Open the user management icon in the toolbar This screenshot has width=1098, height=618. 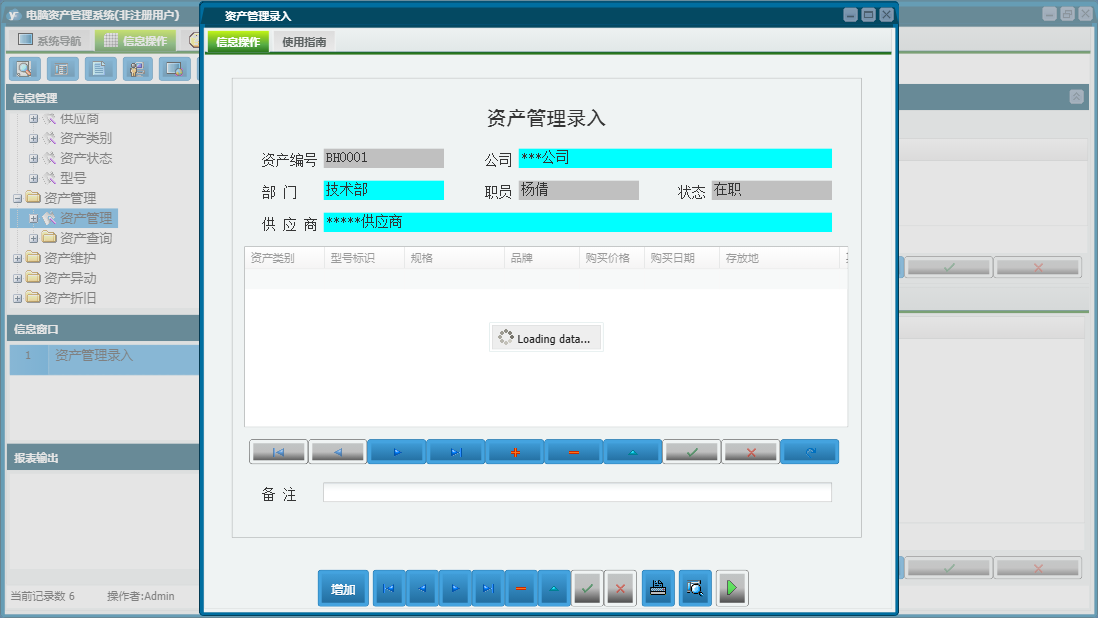[137, 69]
